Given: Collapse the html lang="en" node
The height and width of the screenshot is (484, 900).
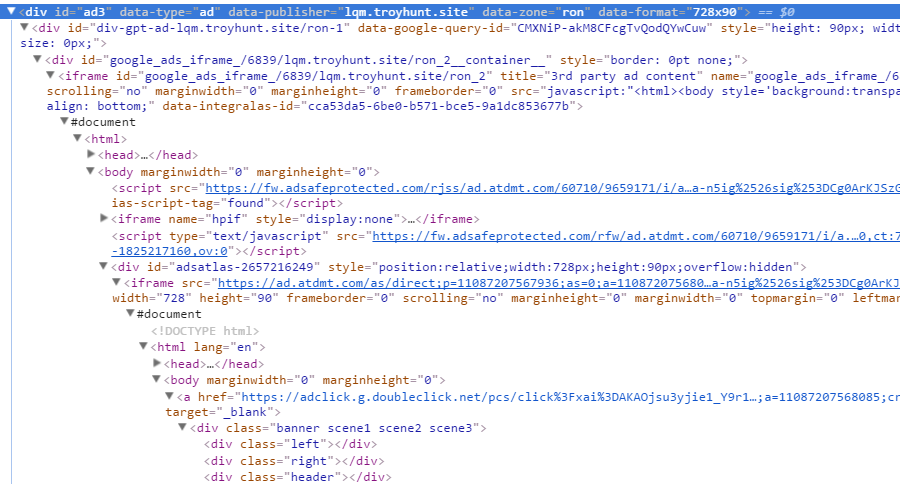Looking at the screenshot, I should tap(143, 346).
